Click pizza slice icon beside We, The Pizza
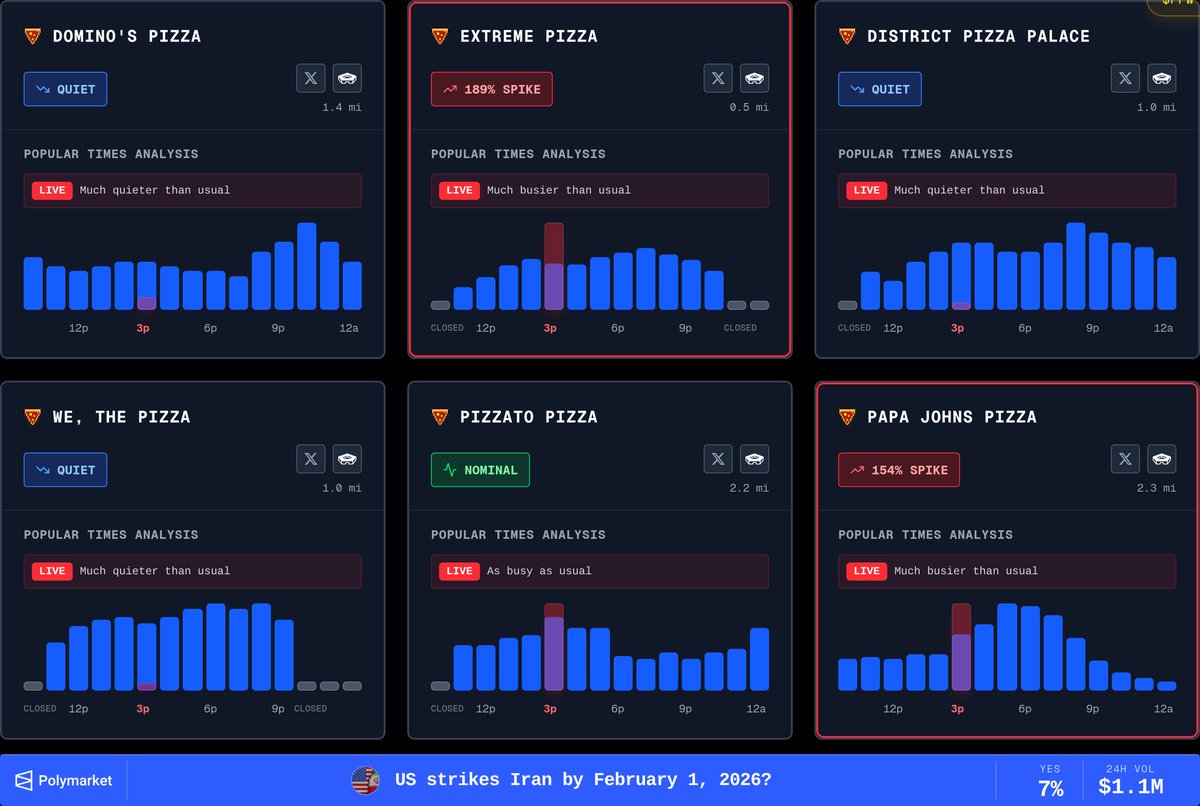 click(x=33, y=417)
